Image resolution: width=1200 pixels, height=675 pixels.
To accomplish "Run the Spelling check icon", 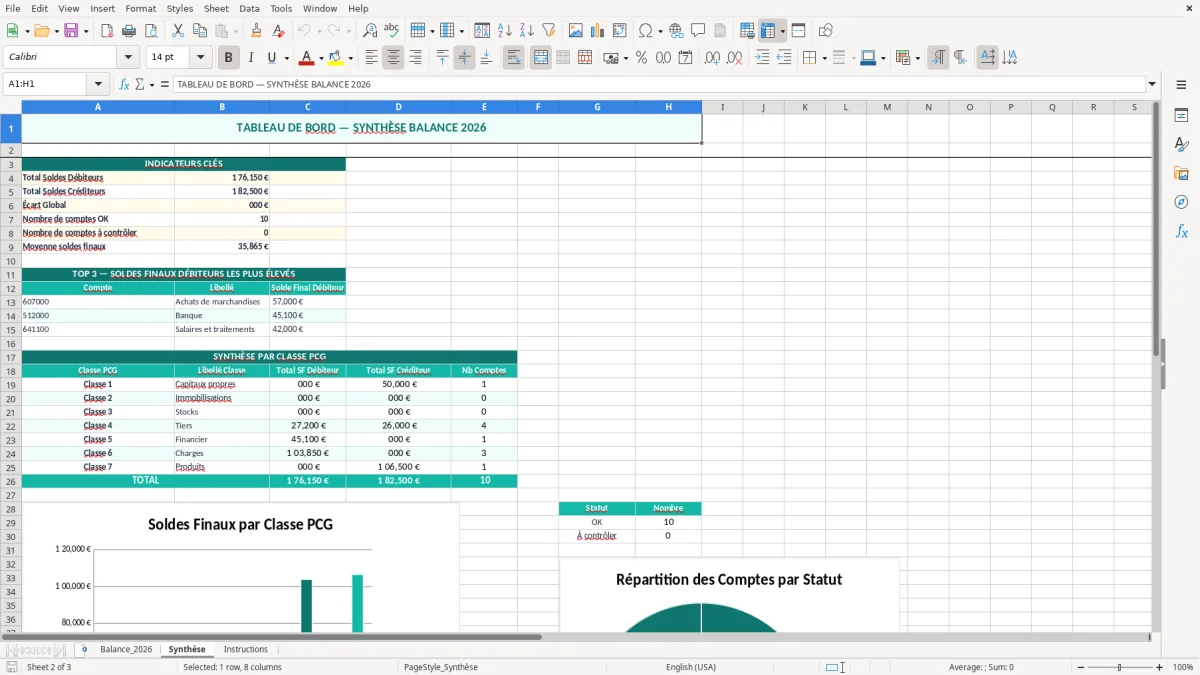I will tap(392, 31).
